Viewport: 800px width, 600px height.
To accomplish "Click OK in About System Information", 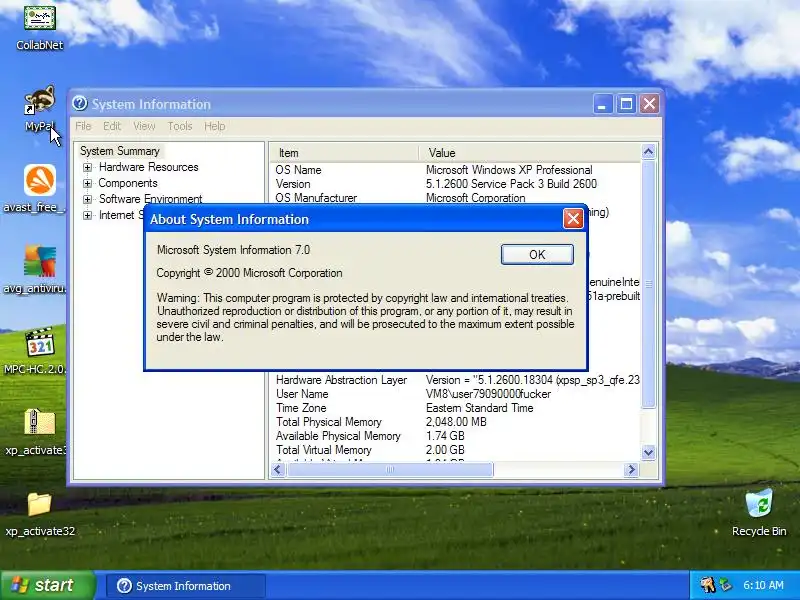I will click(x=537, y=255).
